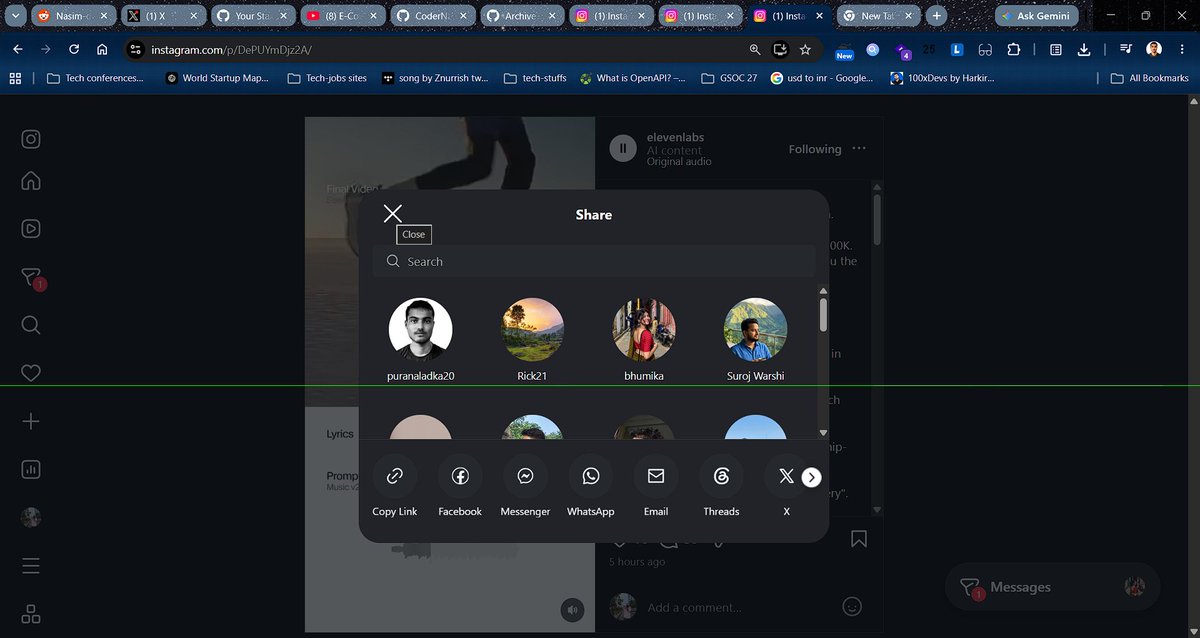Open the Downloads icon
The width and height of the screenshot is (1200, 638).
1085,49
